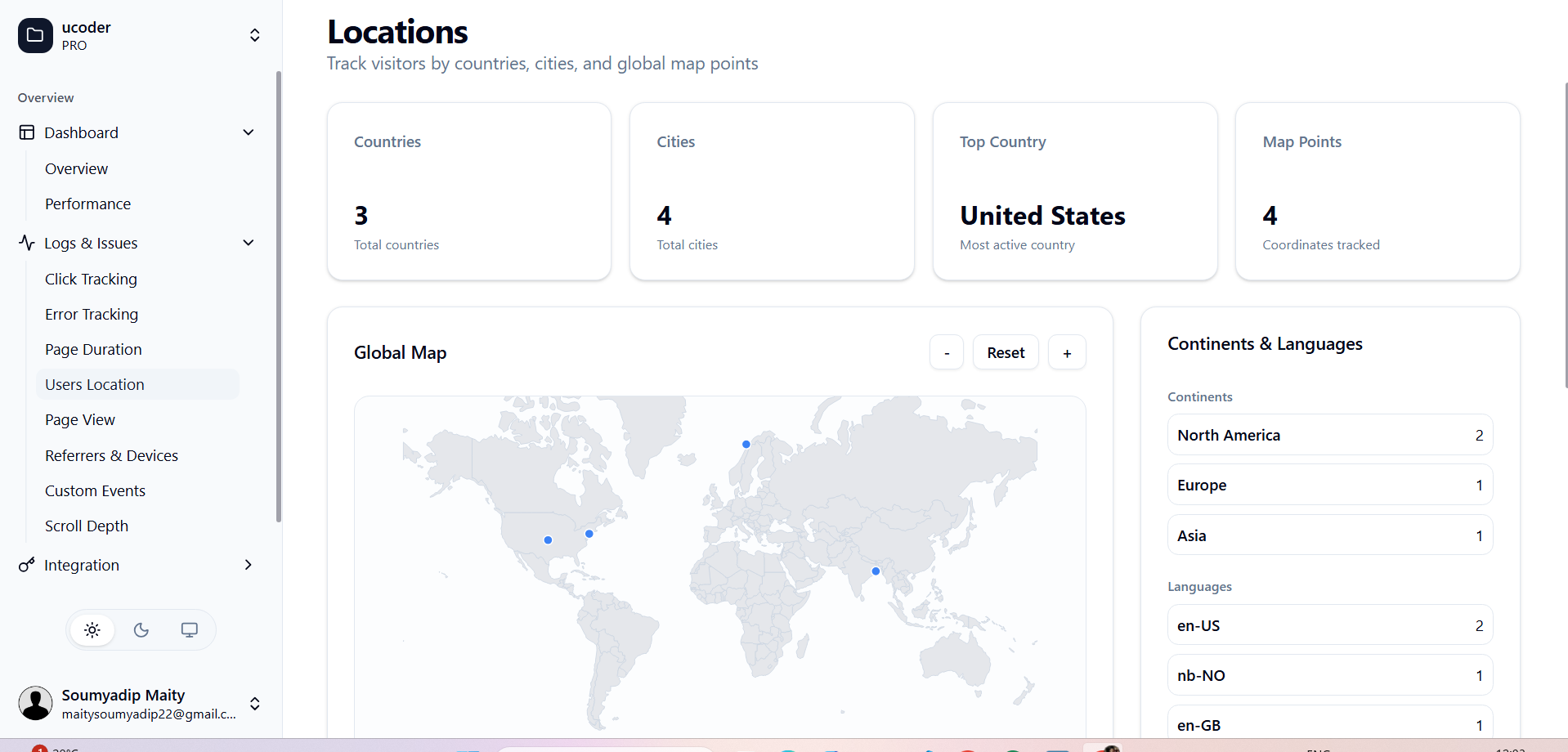Click the blue map point over India

pyautogui.click(x=876, y=571)
